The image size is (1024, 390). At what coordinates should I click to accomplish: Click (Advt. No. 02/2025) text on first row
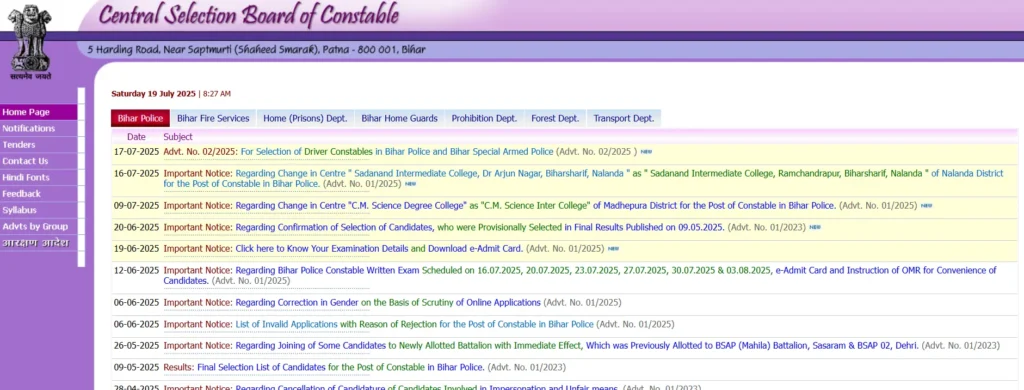click(596, 152)
